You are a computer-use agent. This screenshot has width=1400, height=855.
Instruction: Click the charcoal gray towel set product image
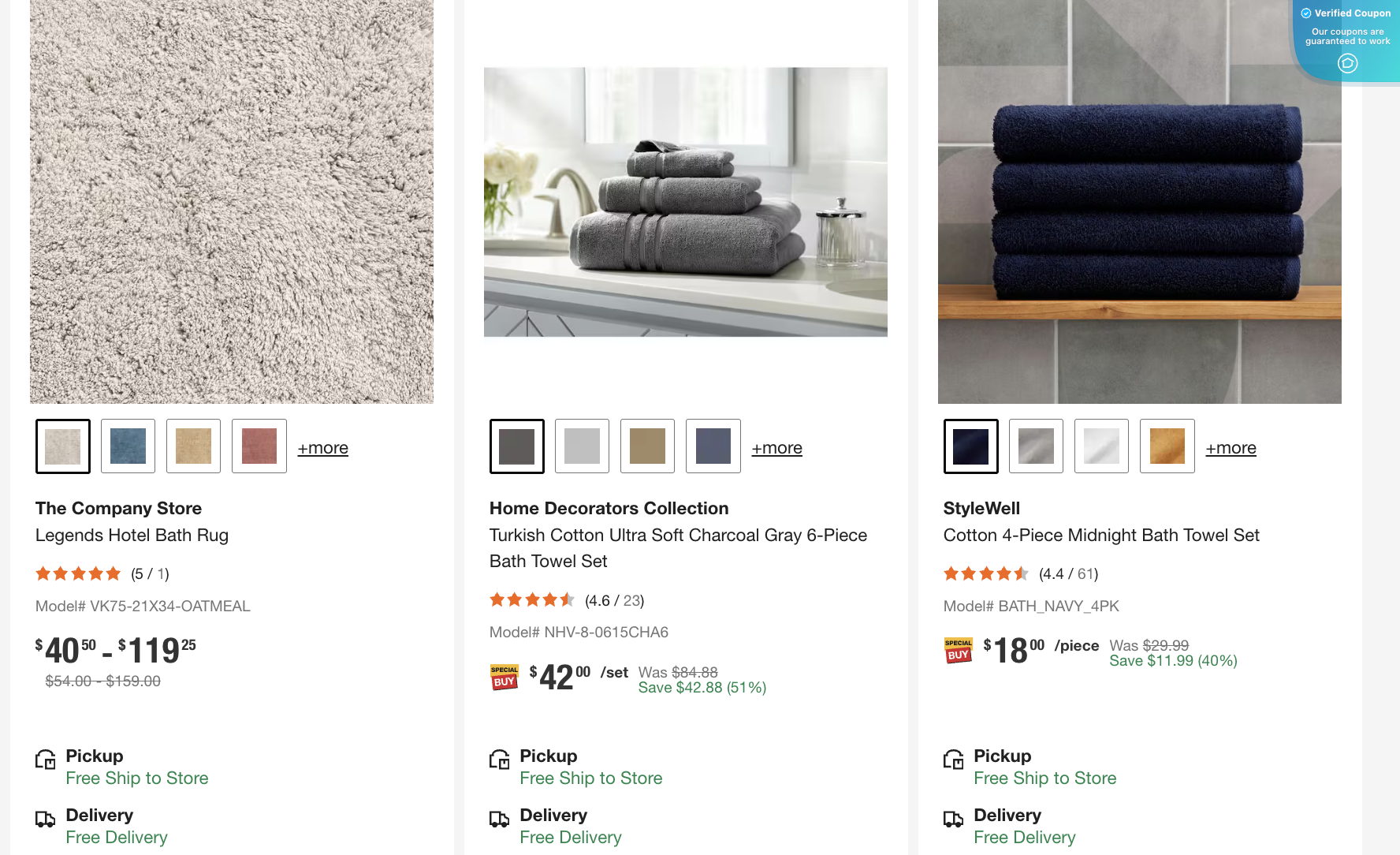point(685,202)
